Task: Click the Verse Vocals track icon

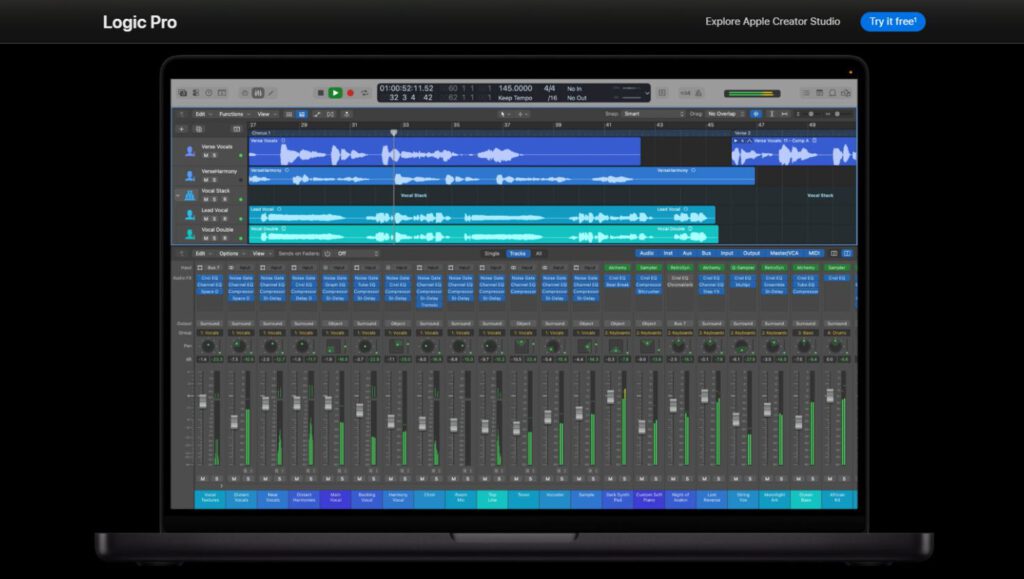Action: pyautogui.click(x=190, y=151)
